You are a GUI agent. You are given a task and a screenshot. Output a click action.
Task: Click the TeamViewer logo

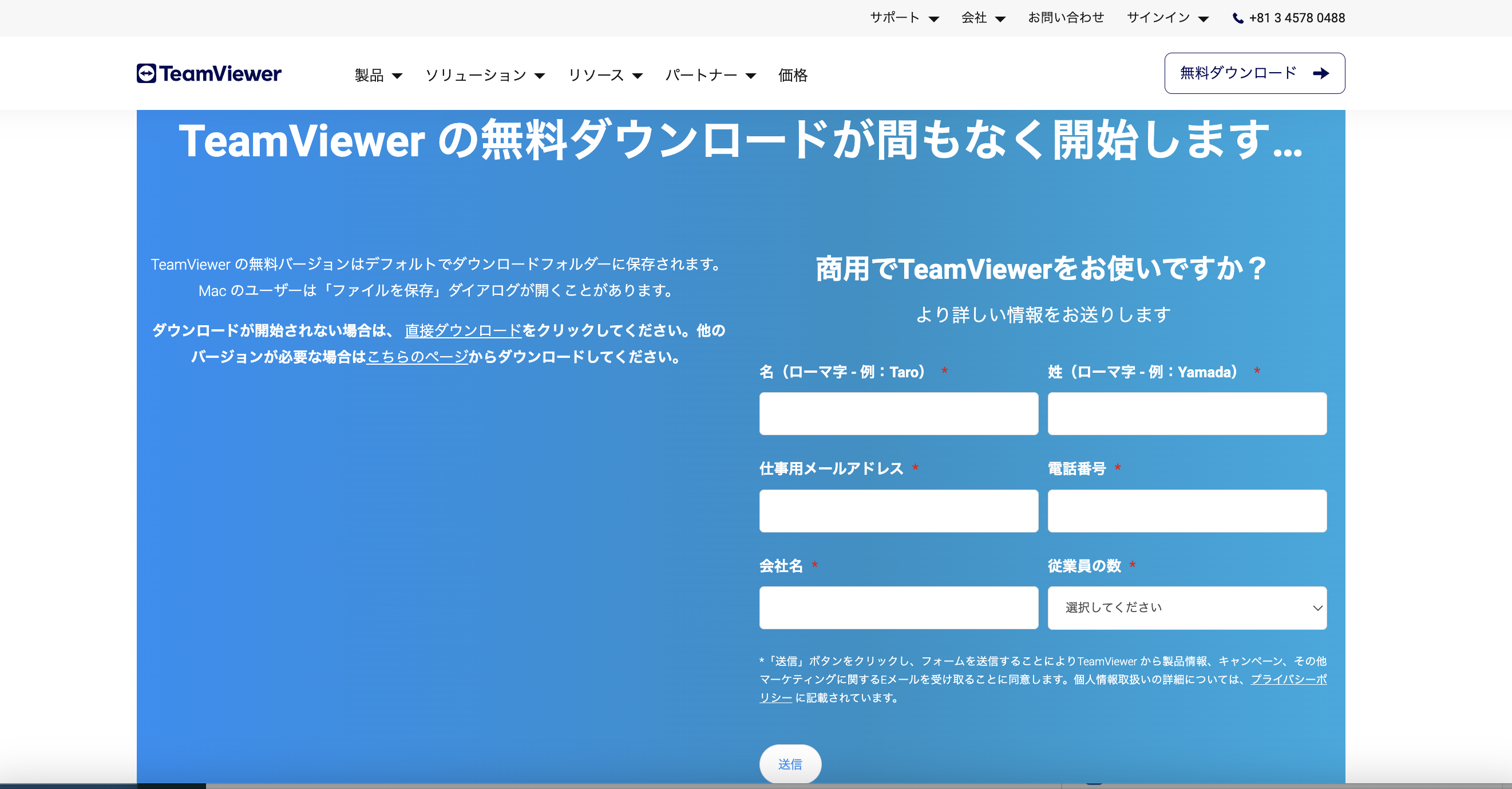[209, 74]
